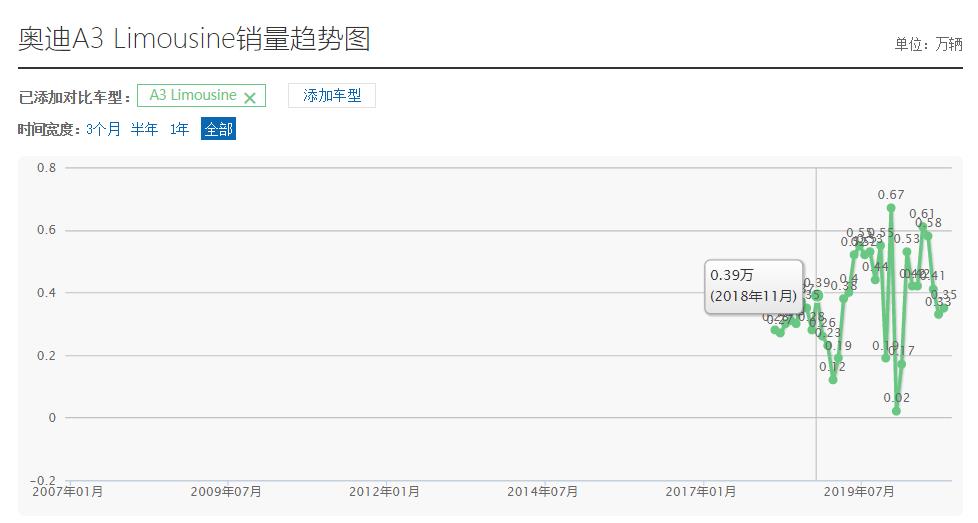Image resolution: width=978 pixels, height=523 pixels.
Task: Select the 半年 time range
Action: pos(144,129)
